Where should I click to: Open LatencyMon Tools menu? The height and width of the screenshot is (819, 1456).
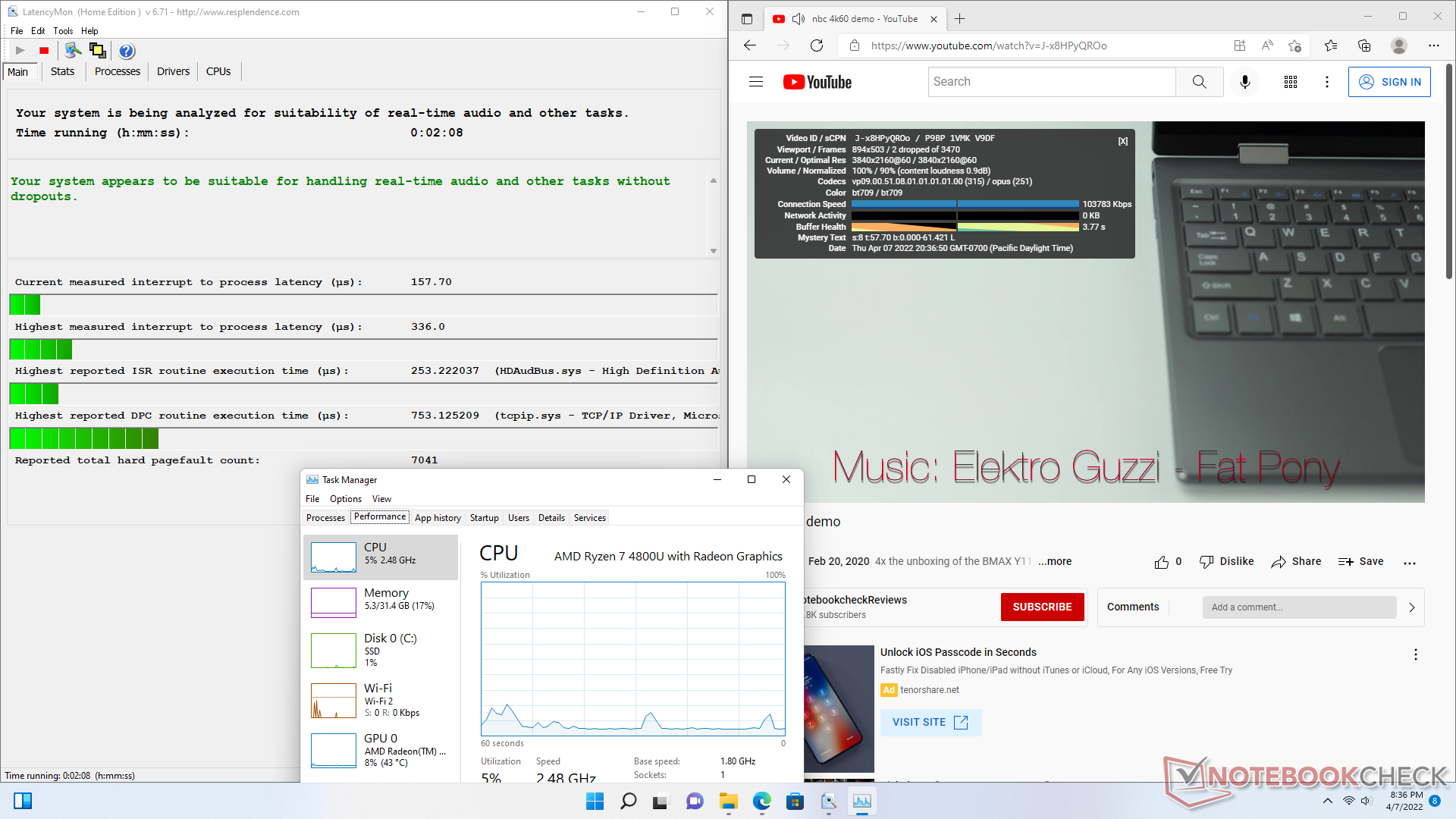point(63,31)
